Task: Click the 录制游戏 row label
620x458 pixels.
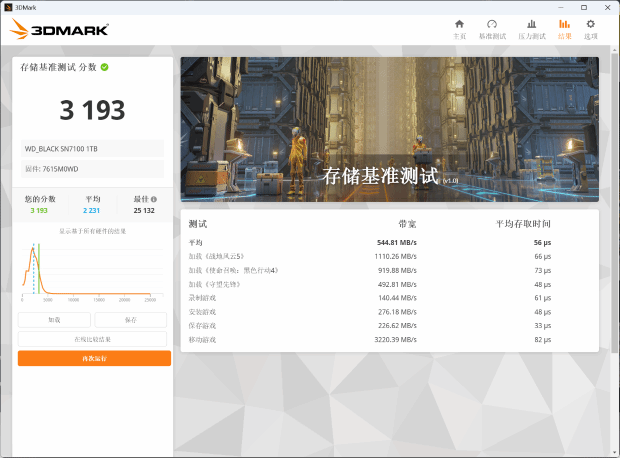Action: point(202,298)
